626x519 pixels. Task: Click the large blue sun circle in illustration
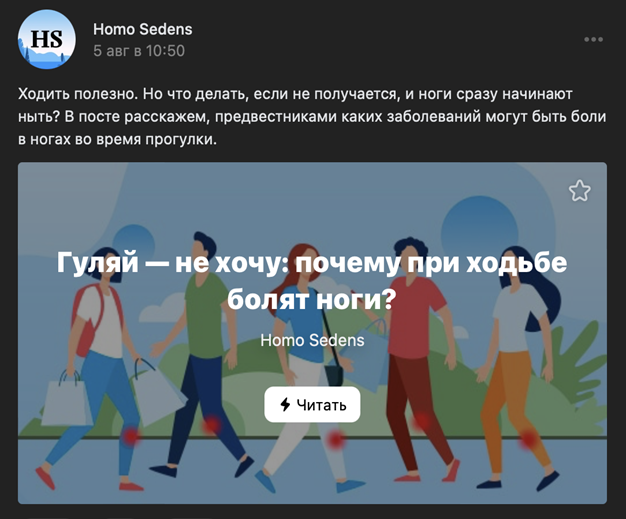coord(479,228)
